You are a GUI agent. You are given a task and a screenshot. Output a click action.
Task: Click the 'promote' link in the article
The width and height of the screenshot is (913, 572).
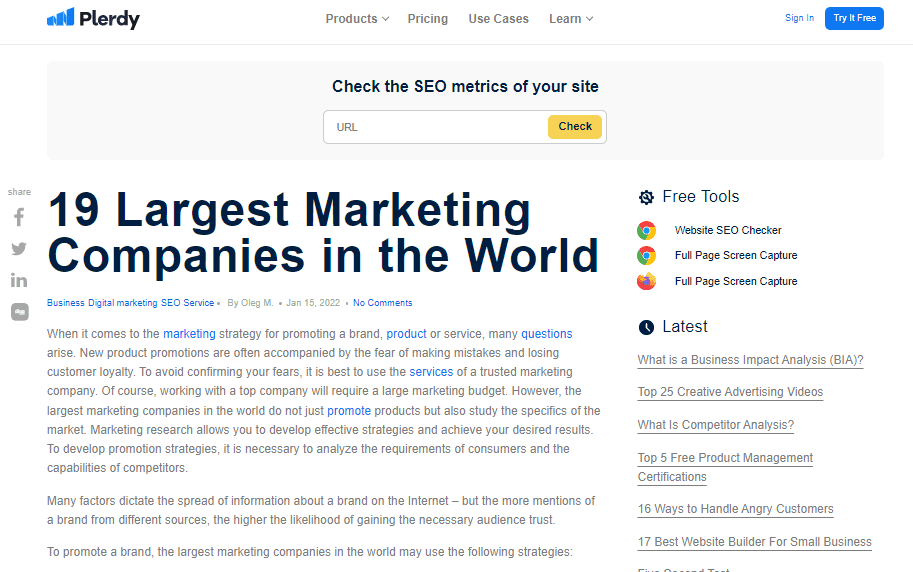tap(349, 411)
